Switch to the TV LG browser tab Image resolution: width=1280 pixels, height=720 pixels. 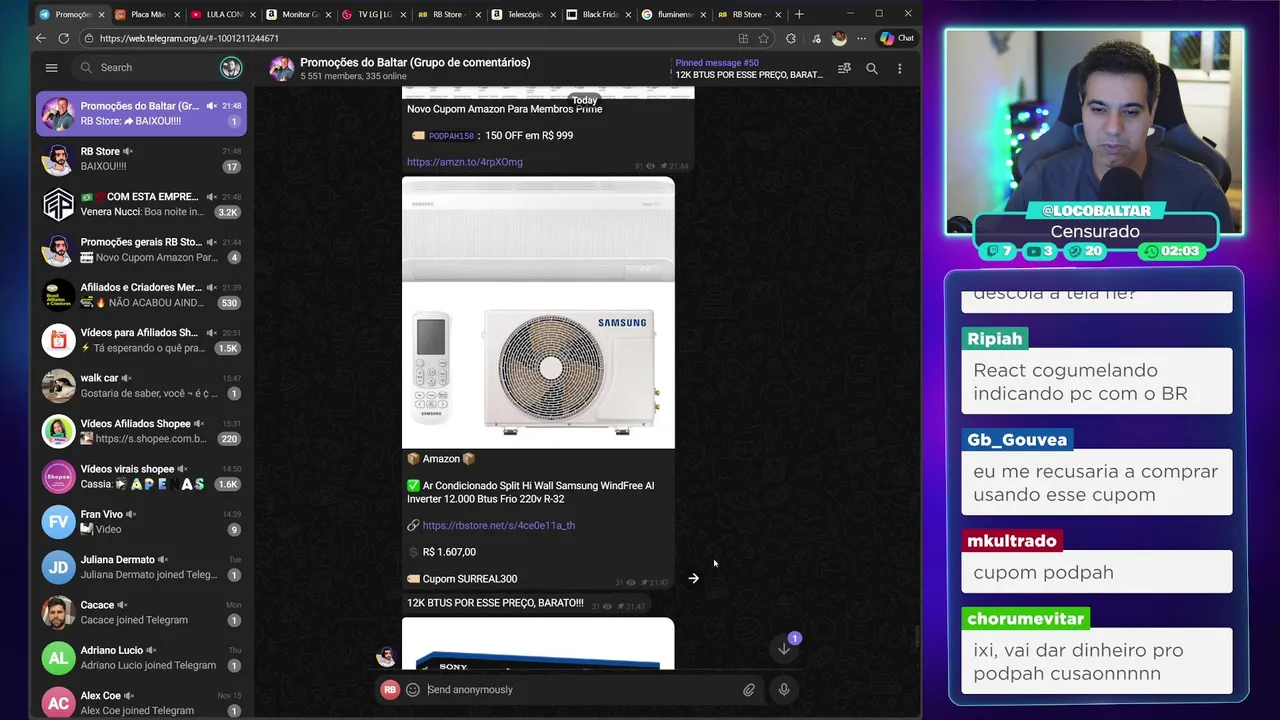coord(373,15)
